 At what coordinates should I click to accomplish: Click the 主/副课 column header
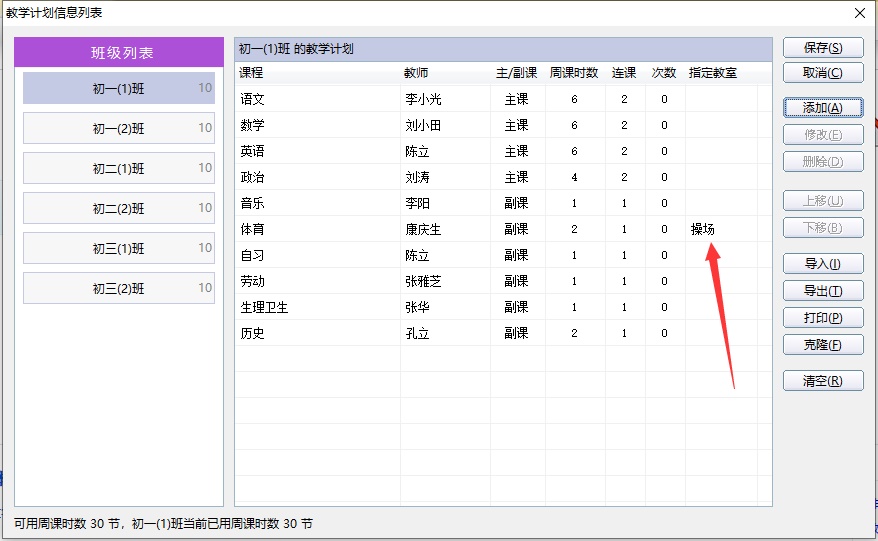pyautogui.click(x=516, y=73)
